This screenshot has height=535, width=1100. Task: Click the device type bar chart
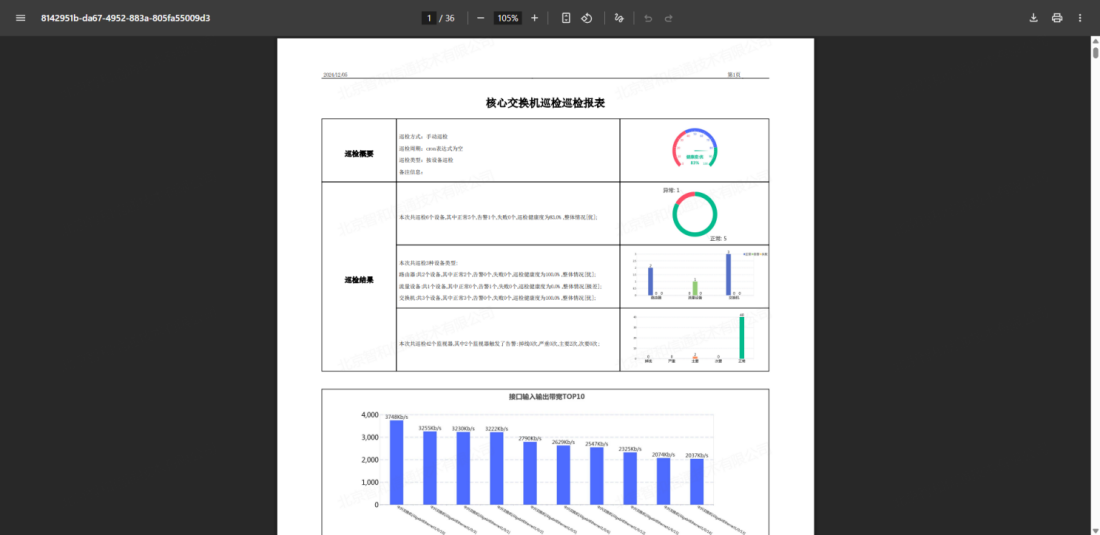[695, 276]
